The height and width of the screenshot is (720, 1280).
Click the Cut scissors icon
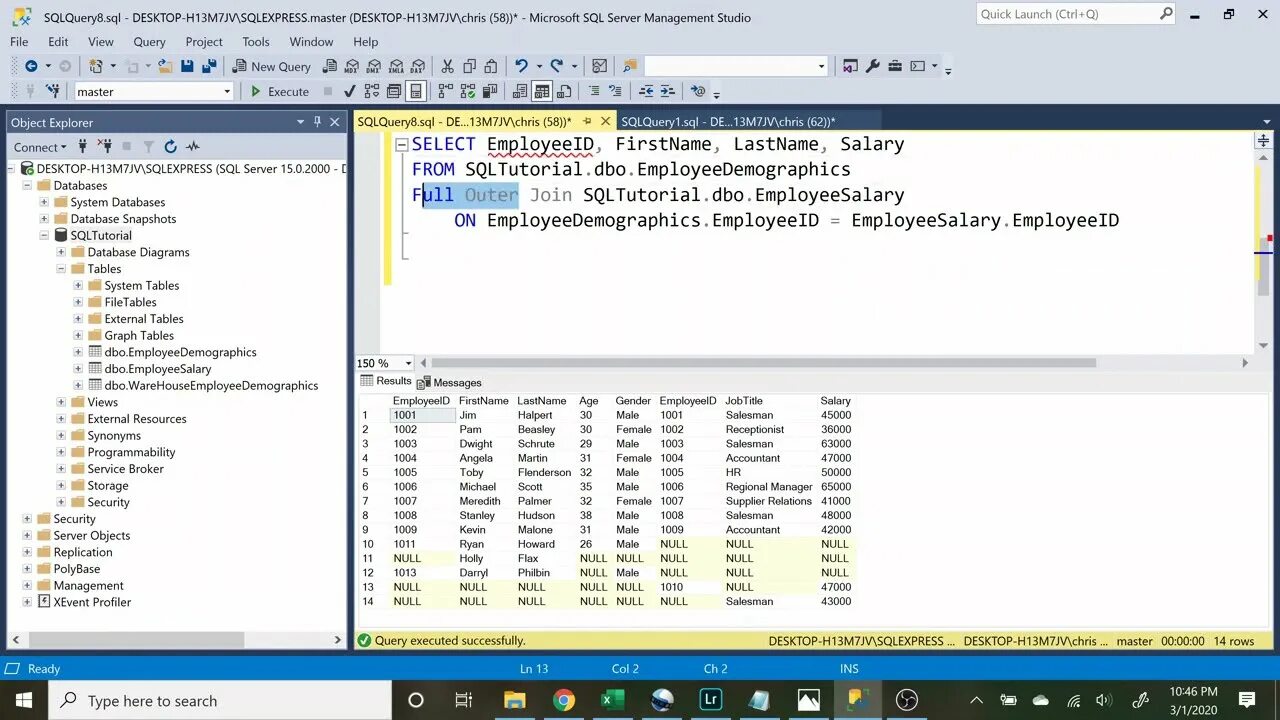447,66
